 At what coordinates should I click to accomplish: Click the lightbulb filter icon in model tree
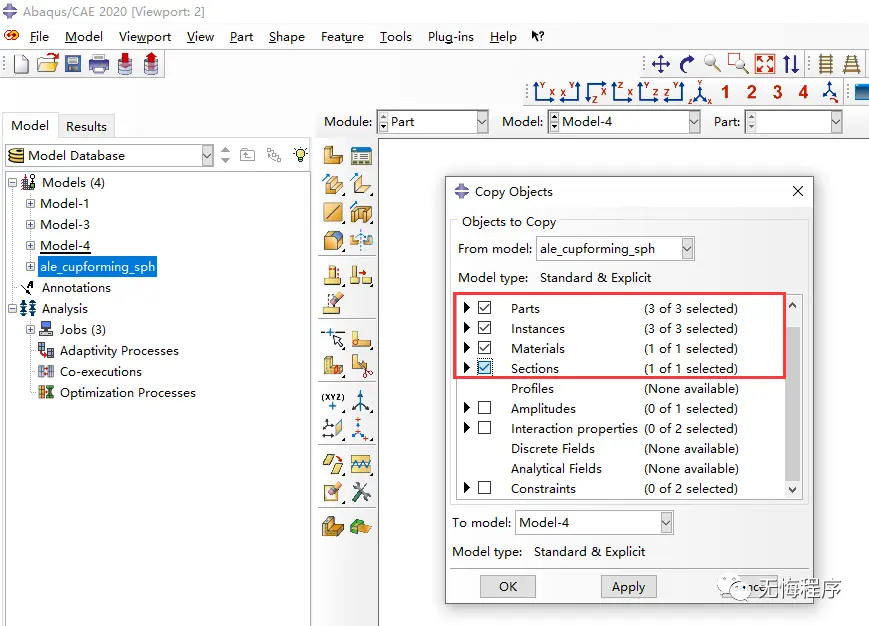coord(300,155)
